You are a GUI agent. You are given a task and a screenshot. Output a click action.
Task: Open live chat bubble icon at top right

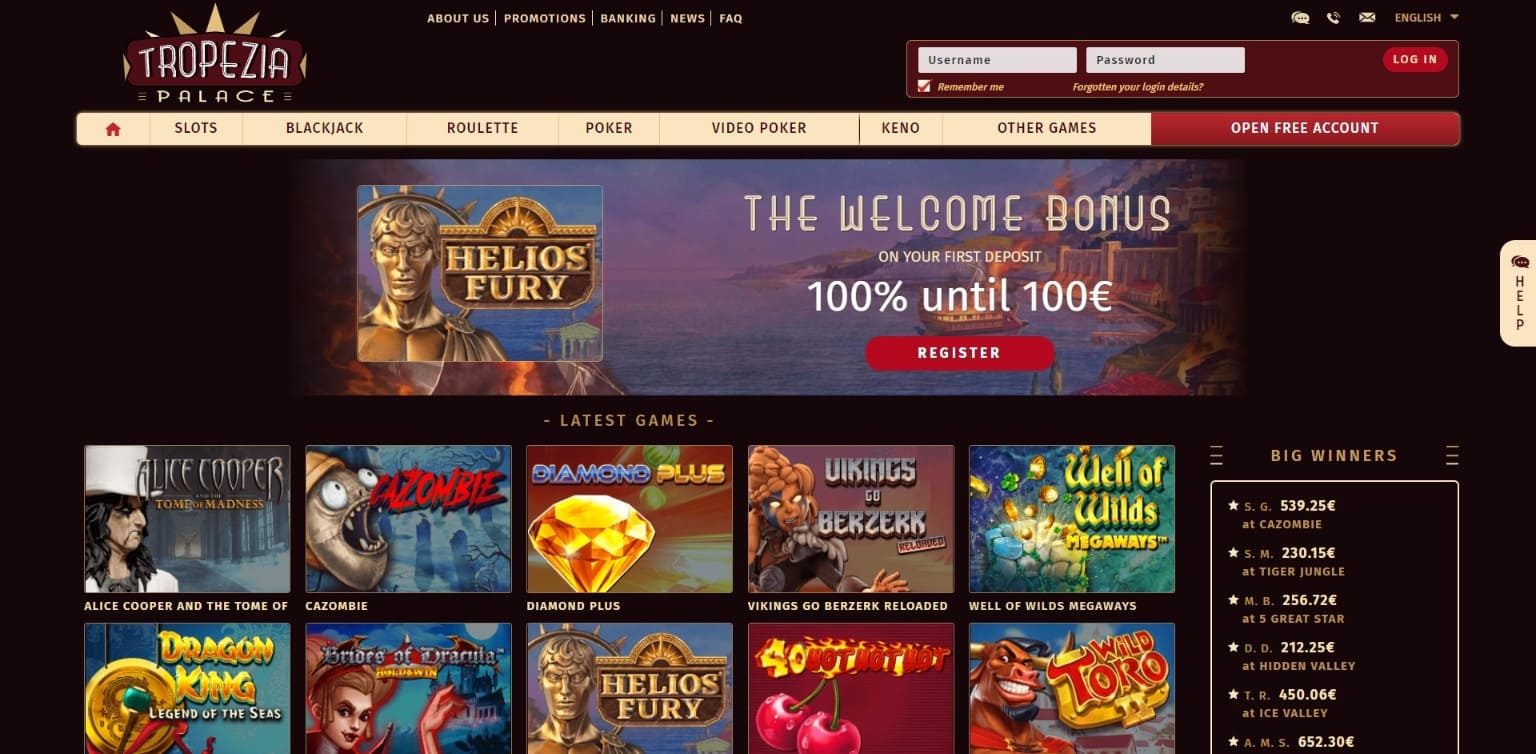click(1300, 18)
